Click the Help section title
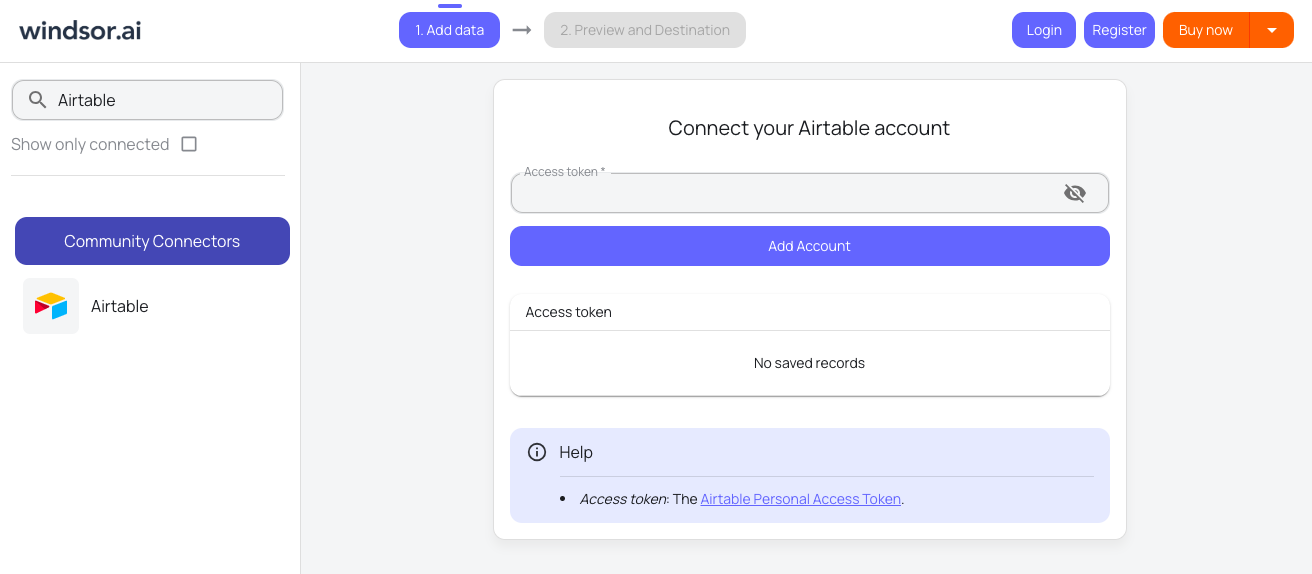Viewport: 1312px width, 574px height. [576, 452]
